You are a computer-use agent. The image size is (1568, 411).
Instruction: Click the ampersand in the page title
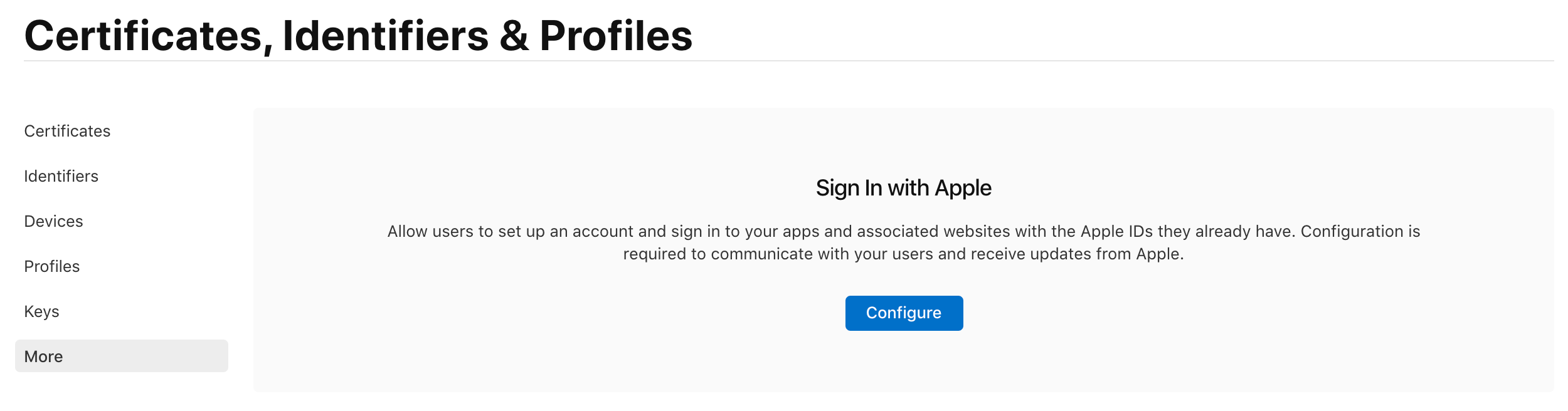point(514,36)
